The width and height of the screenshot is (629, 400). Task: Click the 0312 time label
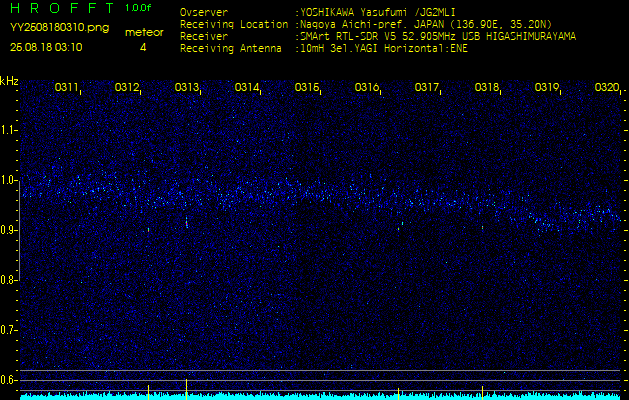[126, 87]
